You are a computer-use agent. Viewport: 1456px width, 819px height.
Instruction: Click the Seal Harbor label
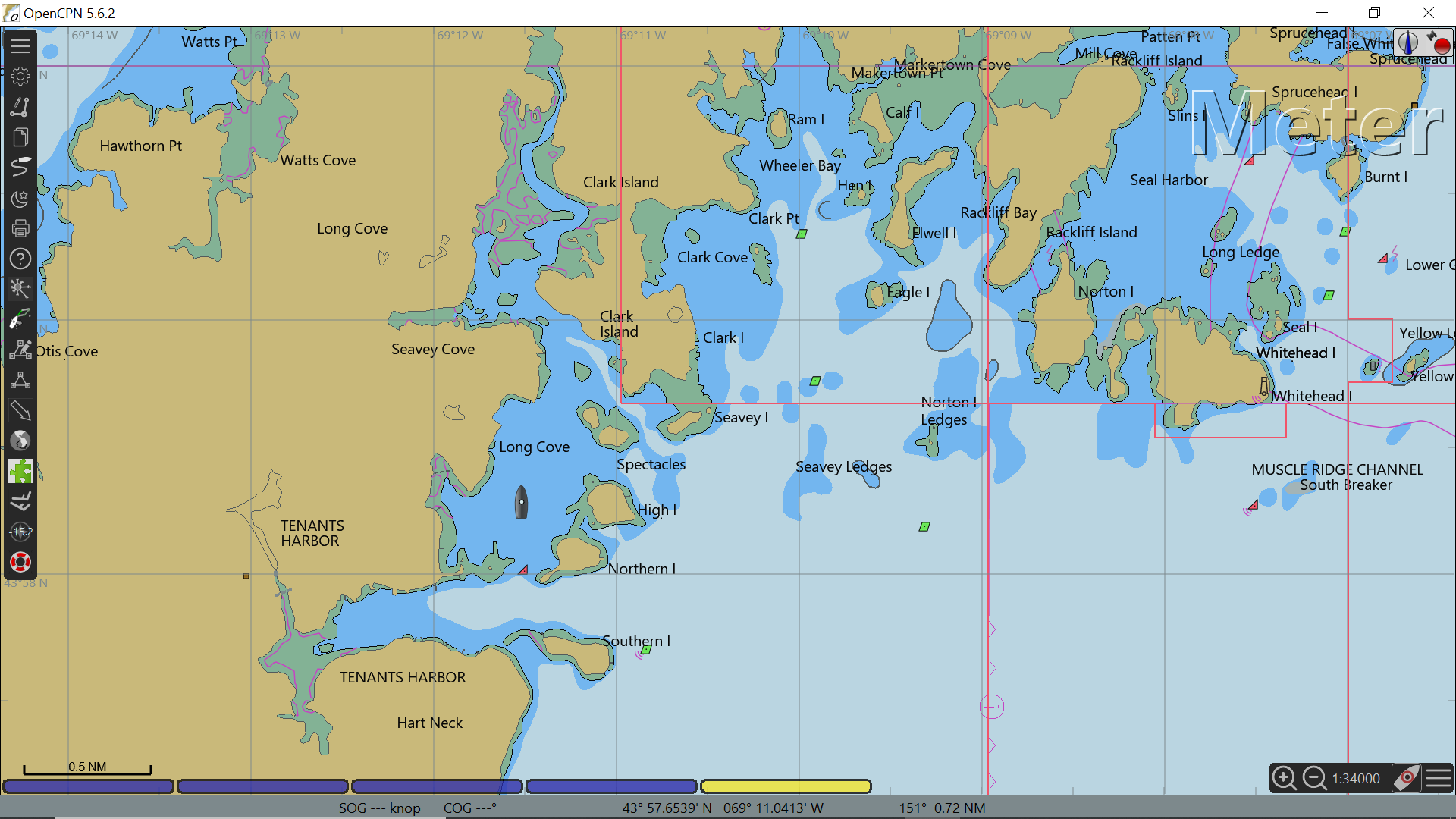click(1169, 180)
